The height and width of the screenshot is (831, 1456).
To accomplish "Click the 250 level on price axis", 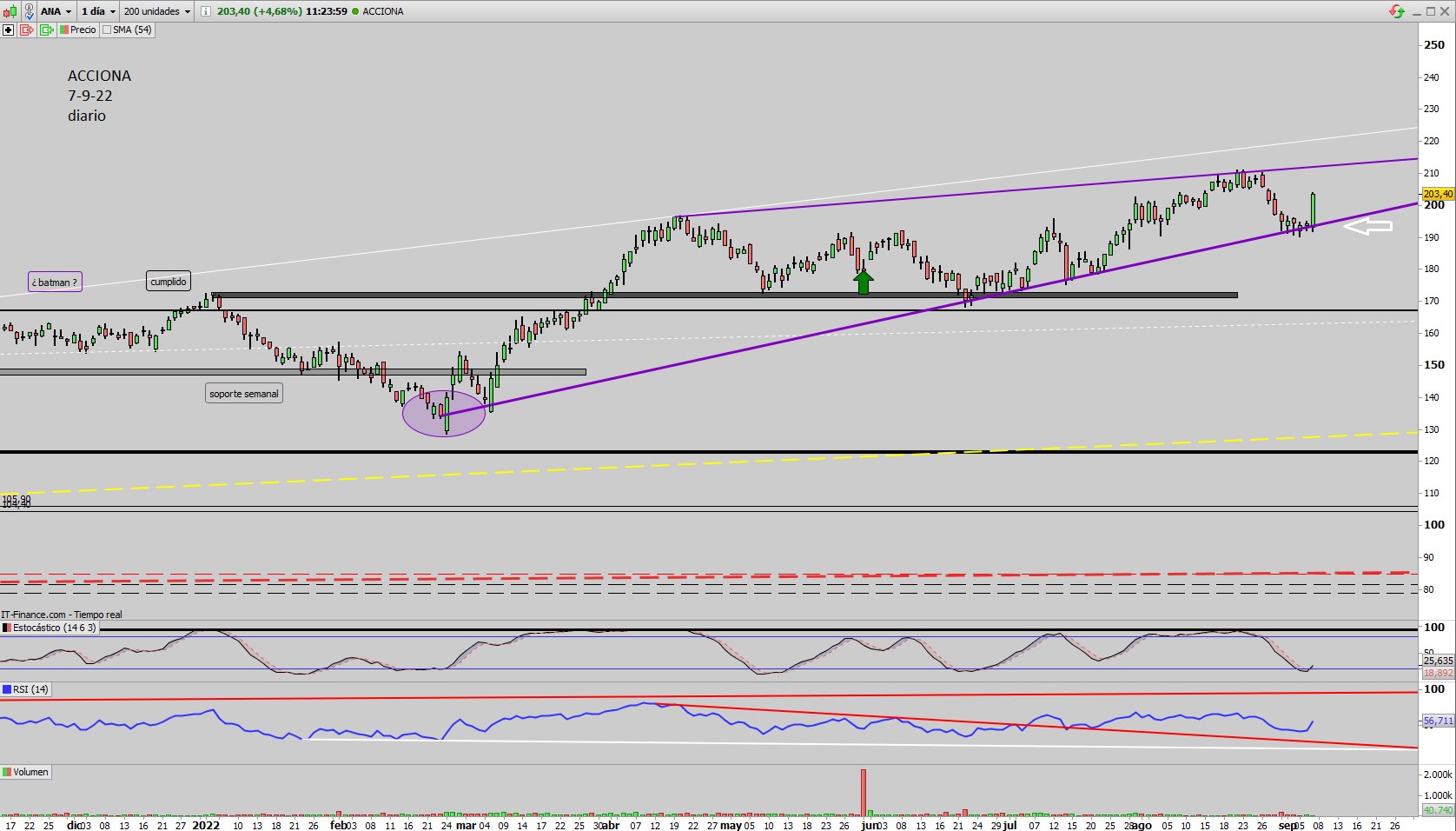I will (x=1434, y=45).
